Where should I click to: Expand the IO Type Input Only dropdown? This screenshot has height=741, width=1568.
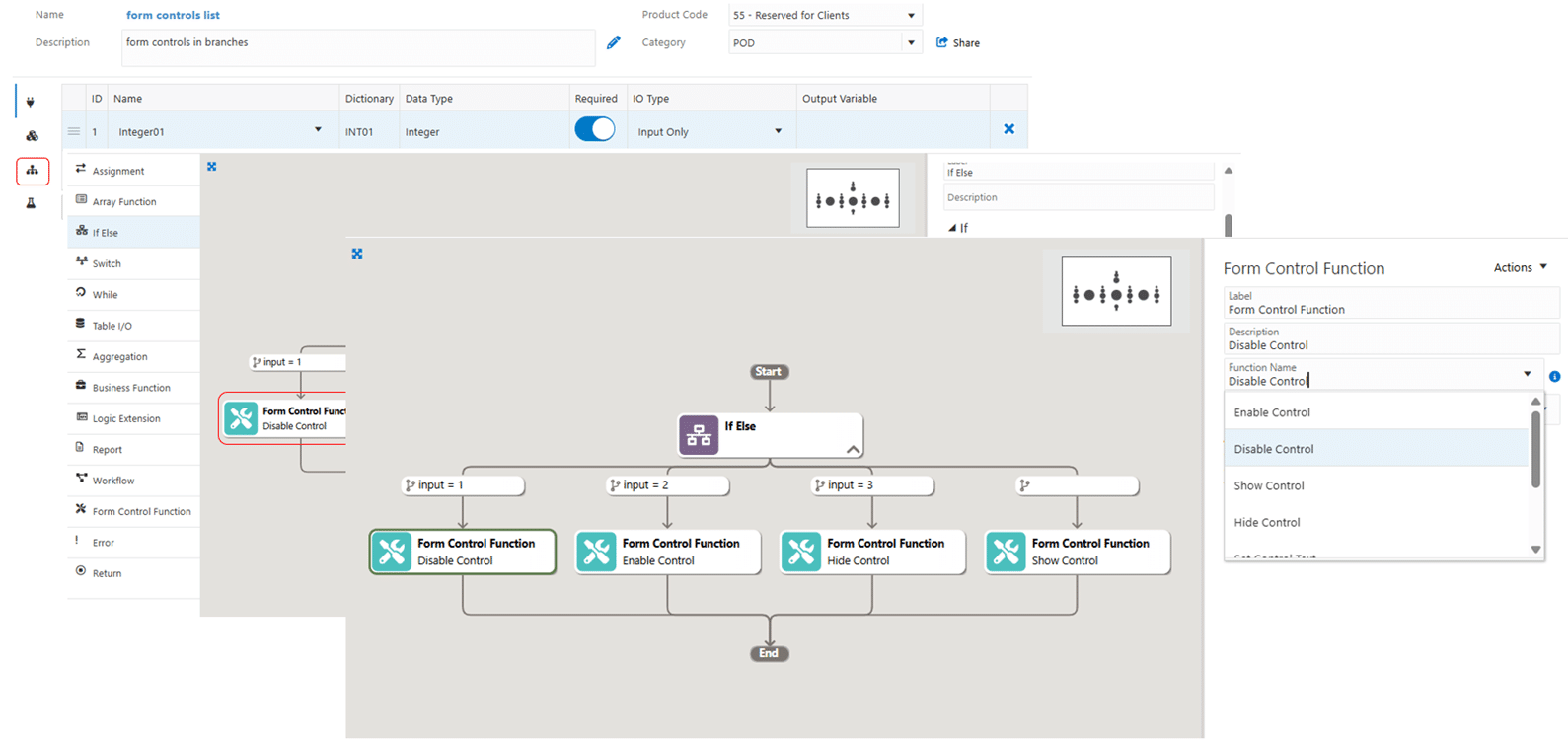click(778, 131)
